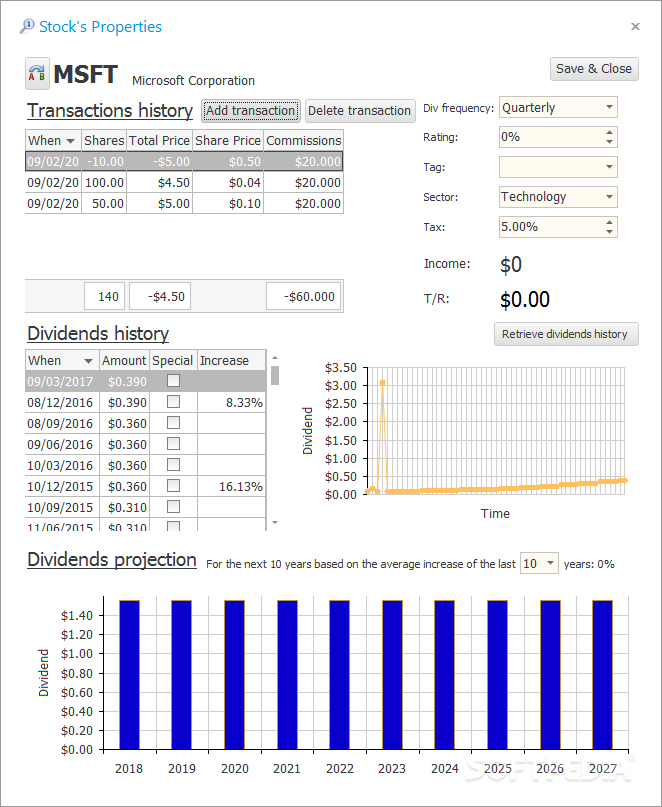The height and width of the screenshot is (807, 662).
Task: Click the Share Price column header
Action: click(228, 141)
